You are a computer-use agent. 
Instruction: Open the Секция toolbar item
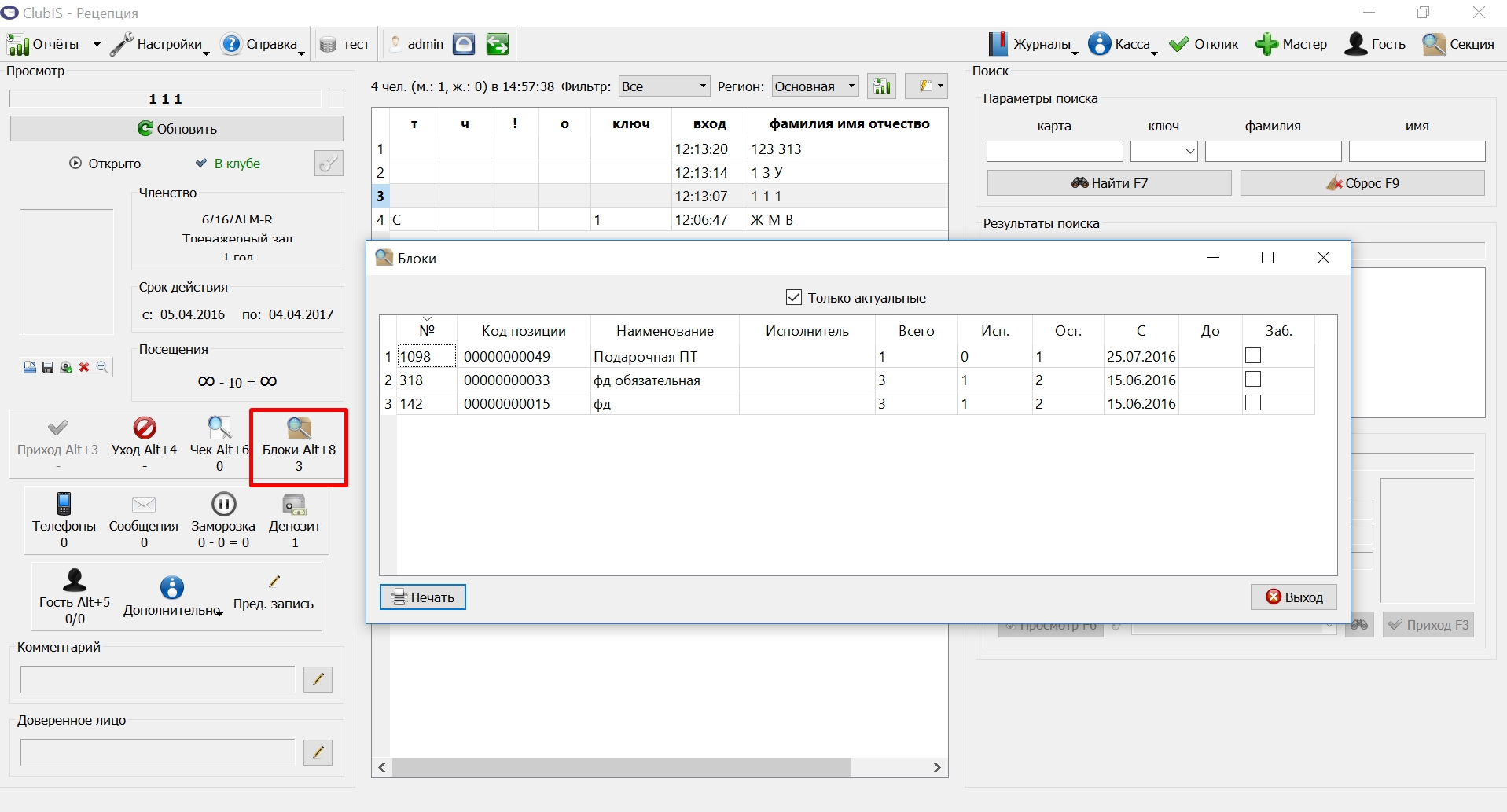[1458, 44]
